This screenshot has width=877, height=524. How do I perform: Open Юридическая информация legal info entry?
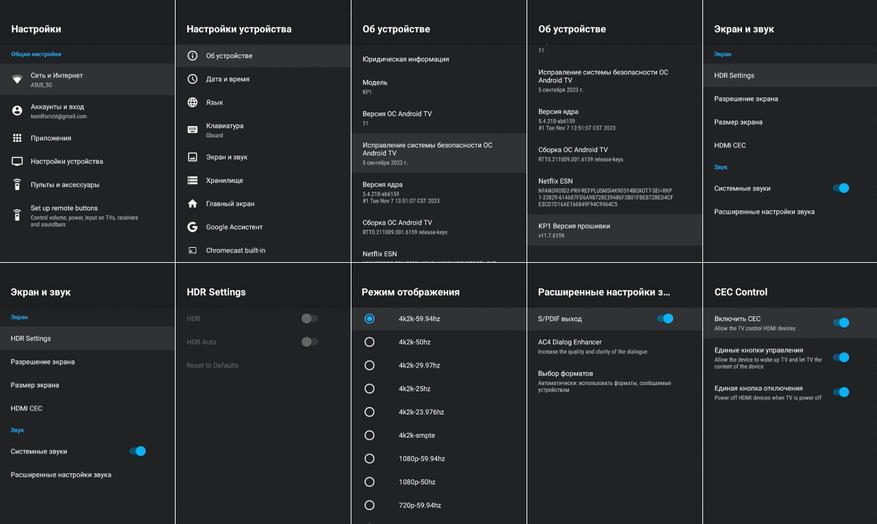405,59
